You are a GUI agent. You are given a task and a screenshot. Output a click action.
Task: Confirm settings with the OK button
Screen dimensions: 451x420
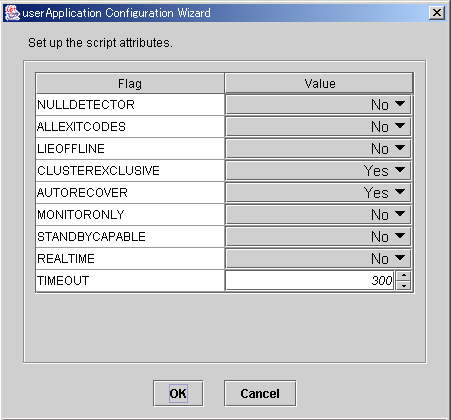coord(178,394)
